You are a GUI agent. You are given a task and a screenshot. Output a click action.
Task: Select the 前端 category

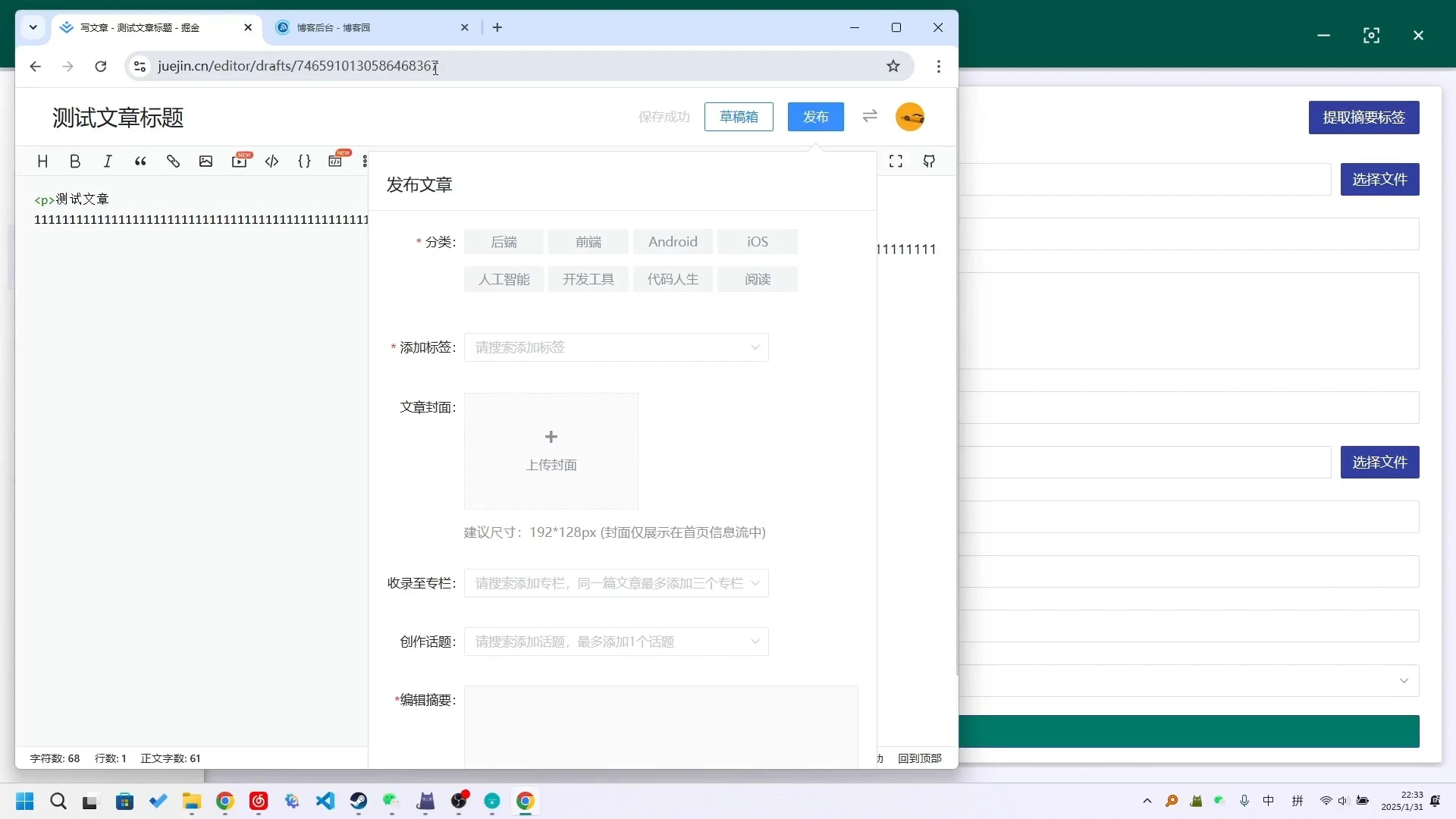589,241
